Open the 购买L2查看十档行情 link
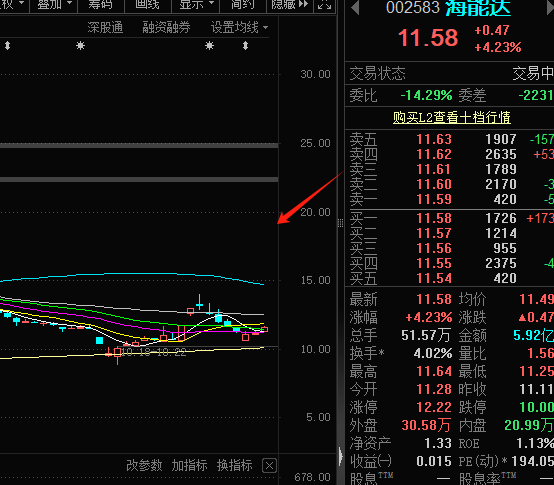Screen dimensions: 554x485 click(452, 117)
